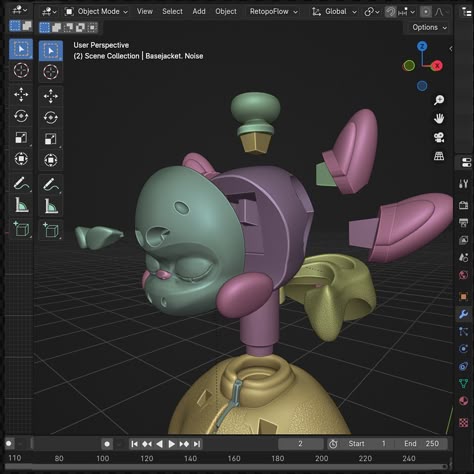Screen dimensions: 474x474
Task: Toggle snapping magnet in header
Action: tap(390, 12)
